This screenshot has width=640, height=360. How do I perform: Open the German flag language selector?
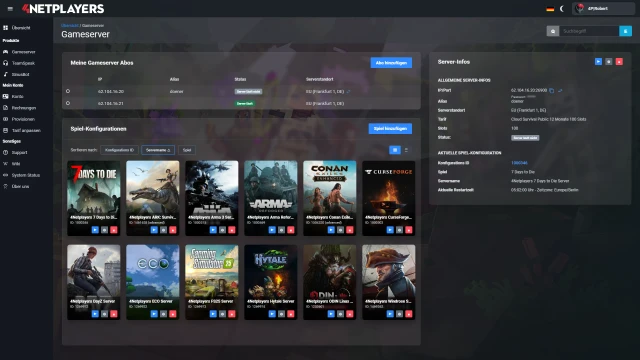550,9
